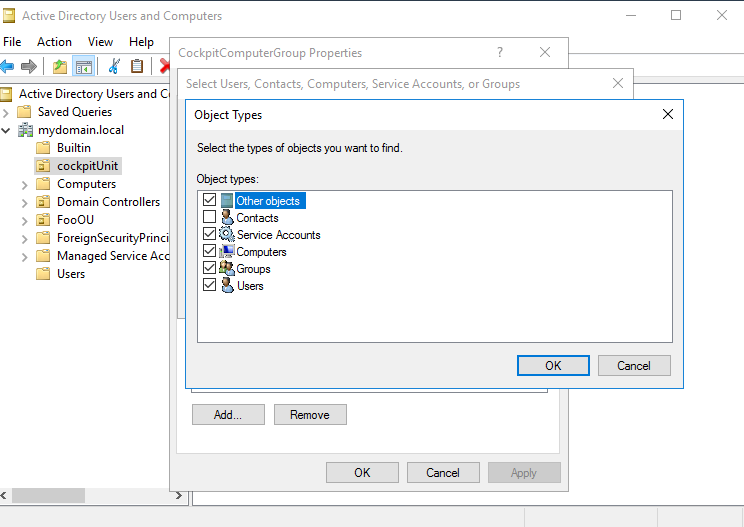Viewport: 744px width, 527px height.
Task: Click Cancel in CockpitComputerGroup Properties
Action: coord(443,472)
